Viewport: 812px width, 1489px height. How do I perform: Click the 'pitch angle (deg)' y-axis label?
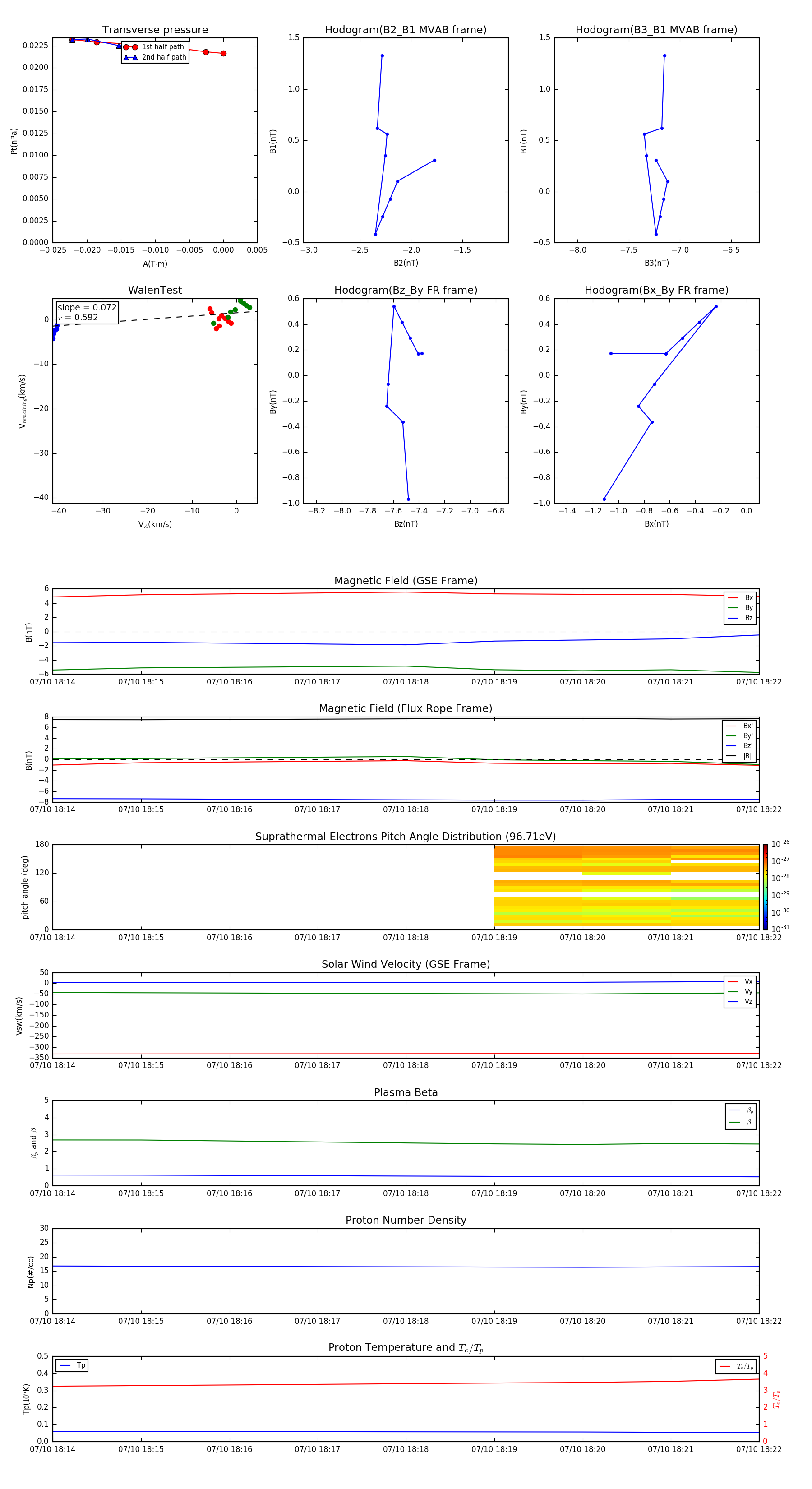25,887
